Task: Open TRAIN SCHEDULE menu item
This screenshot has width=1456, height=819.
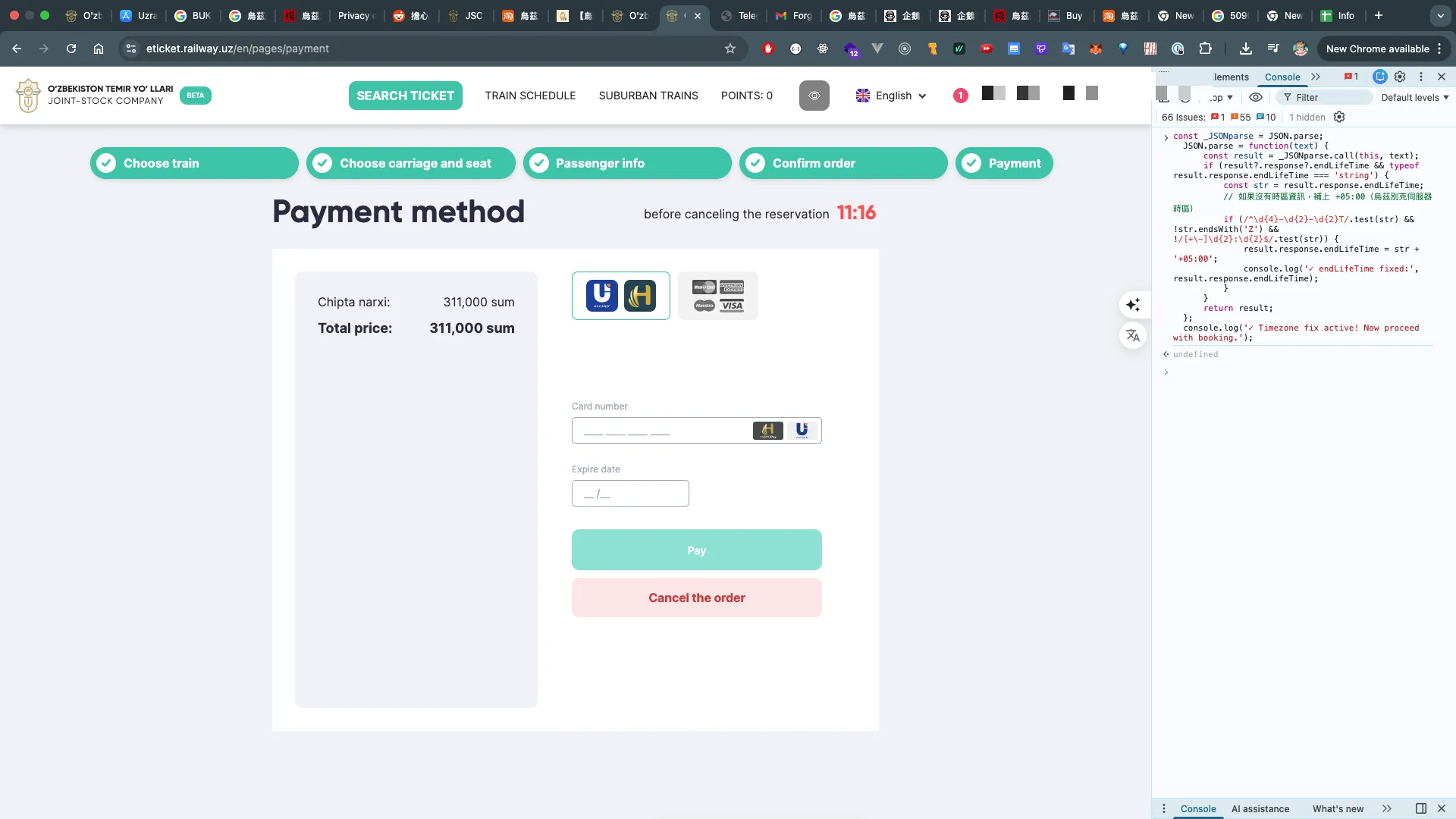Action: (530, 96)
